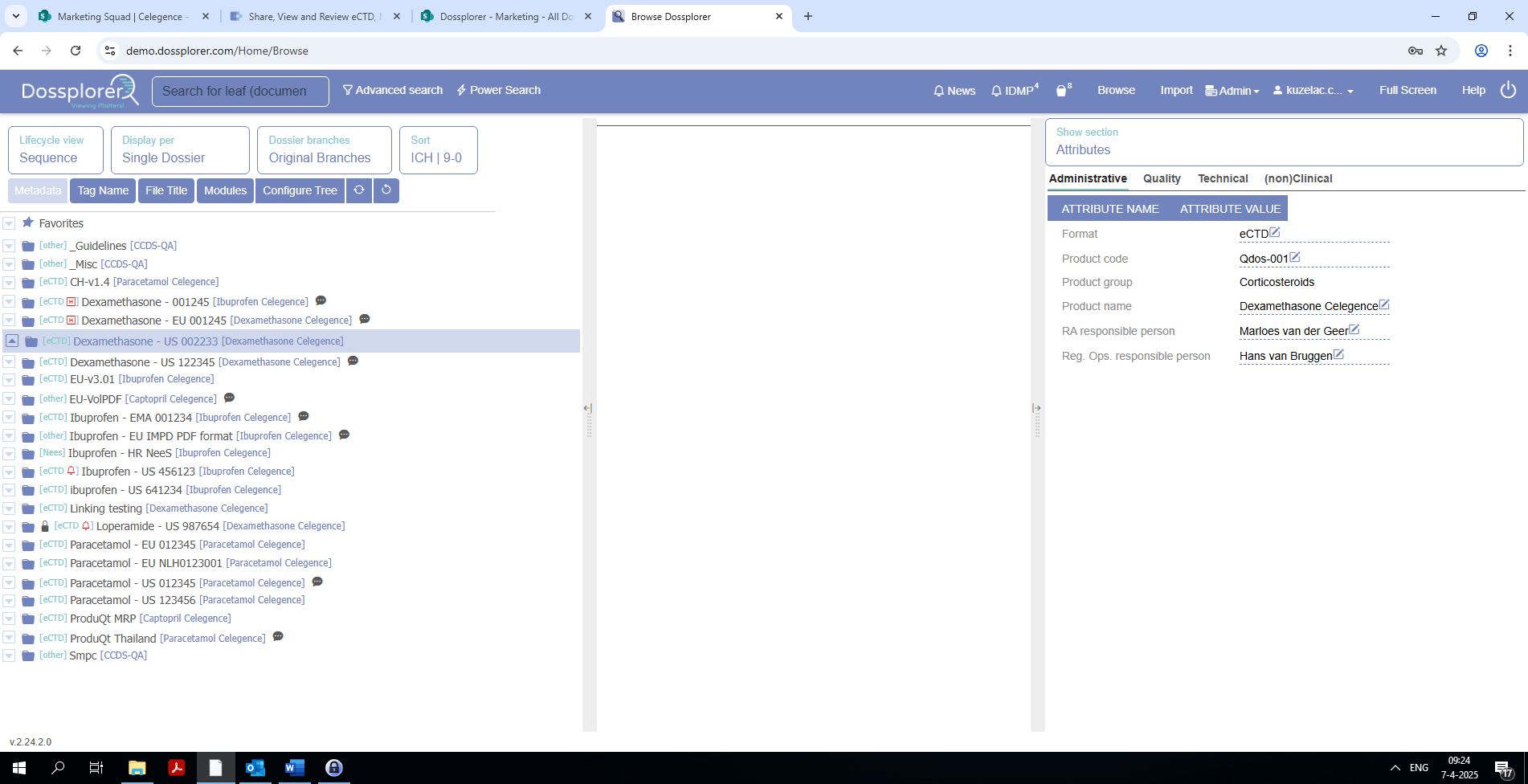This screenshot has width=1528, height=784.
Task: Expand the Favorites tree node
Action: tap(9, 223)
